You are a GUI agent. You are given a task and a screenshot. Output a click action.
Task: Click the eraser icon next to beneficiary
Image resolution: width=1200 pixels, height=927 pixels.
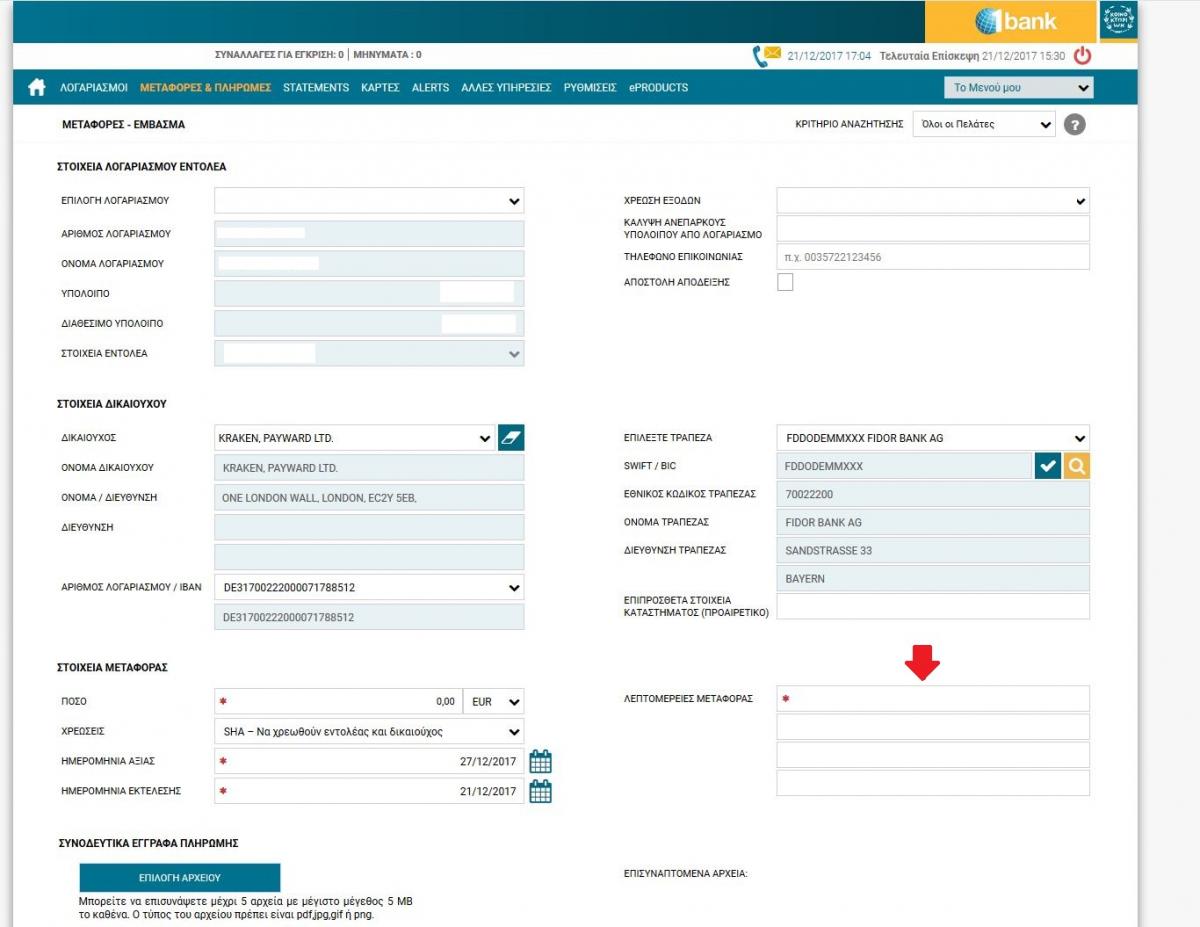tap(511, 437)
